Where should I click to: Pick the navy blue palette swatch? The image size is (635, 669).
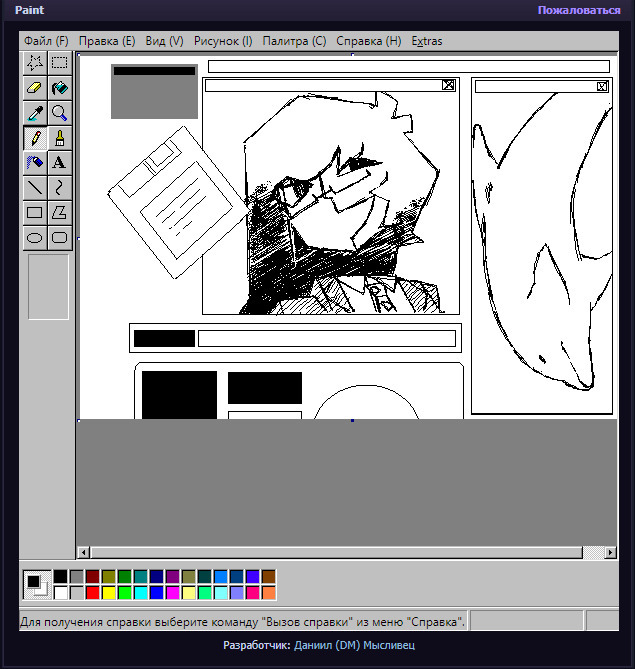157,576
